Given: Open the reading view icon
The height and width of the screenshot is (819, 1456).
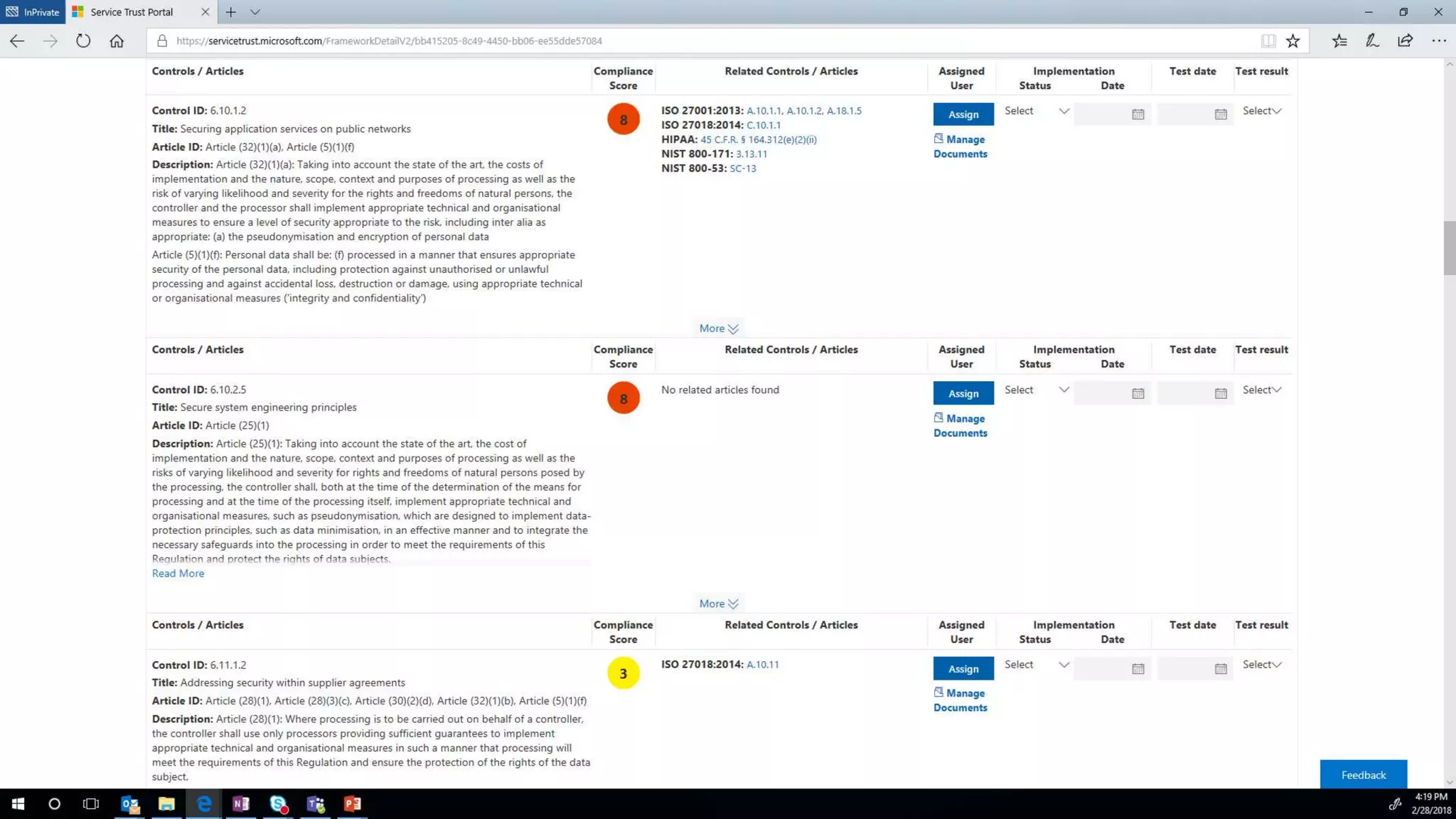Looking at the screenshot, I should pyautogui.click(x=1268, y=41).
